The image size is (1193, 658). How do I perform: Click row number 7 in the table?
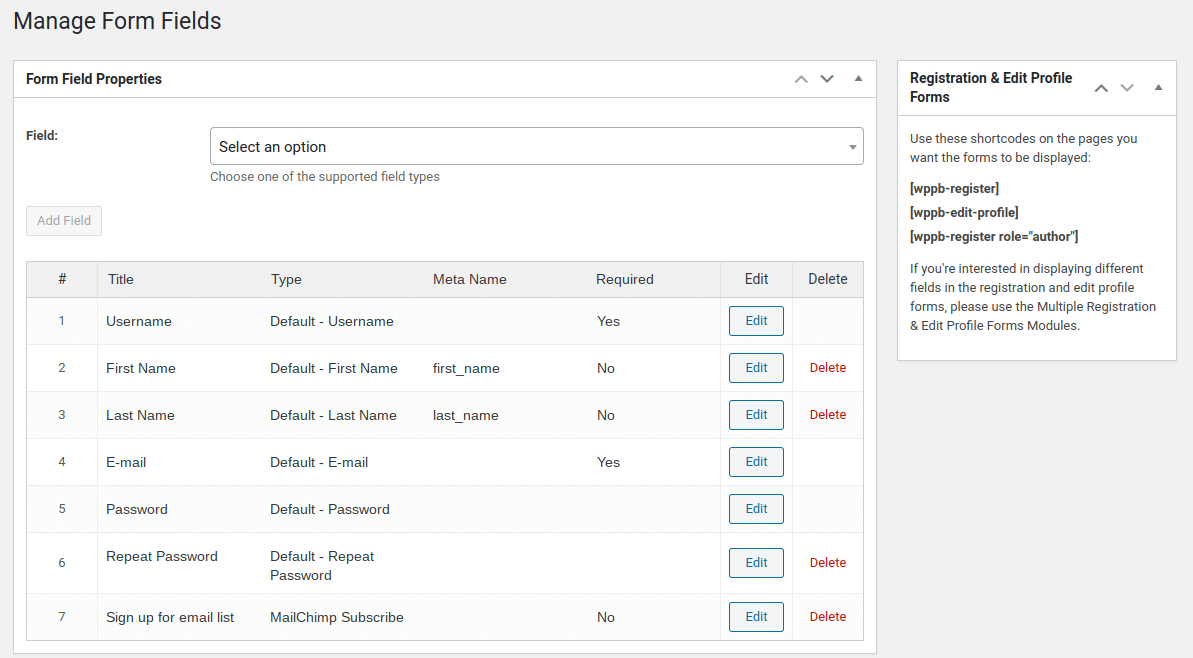(x=62, y=617)
